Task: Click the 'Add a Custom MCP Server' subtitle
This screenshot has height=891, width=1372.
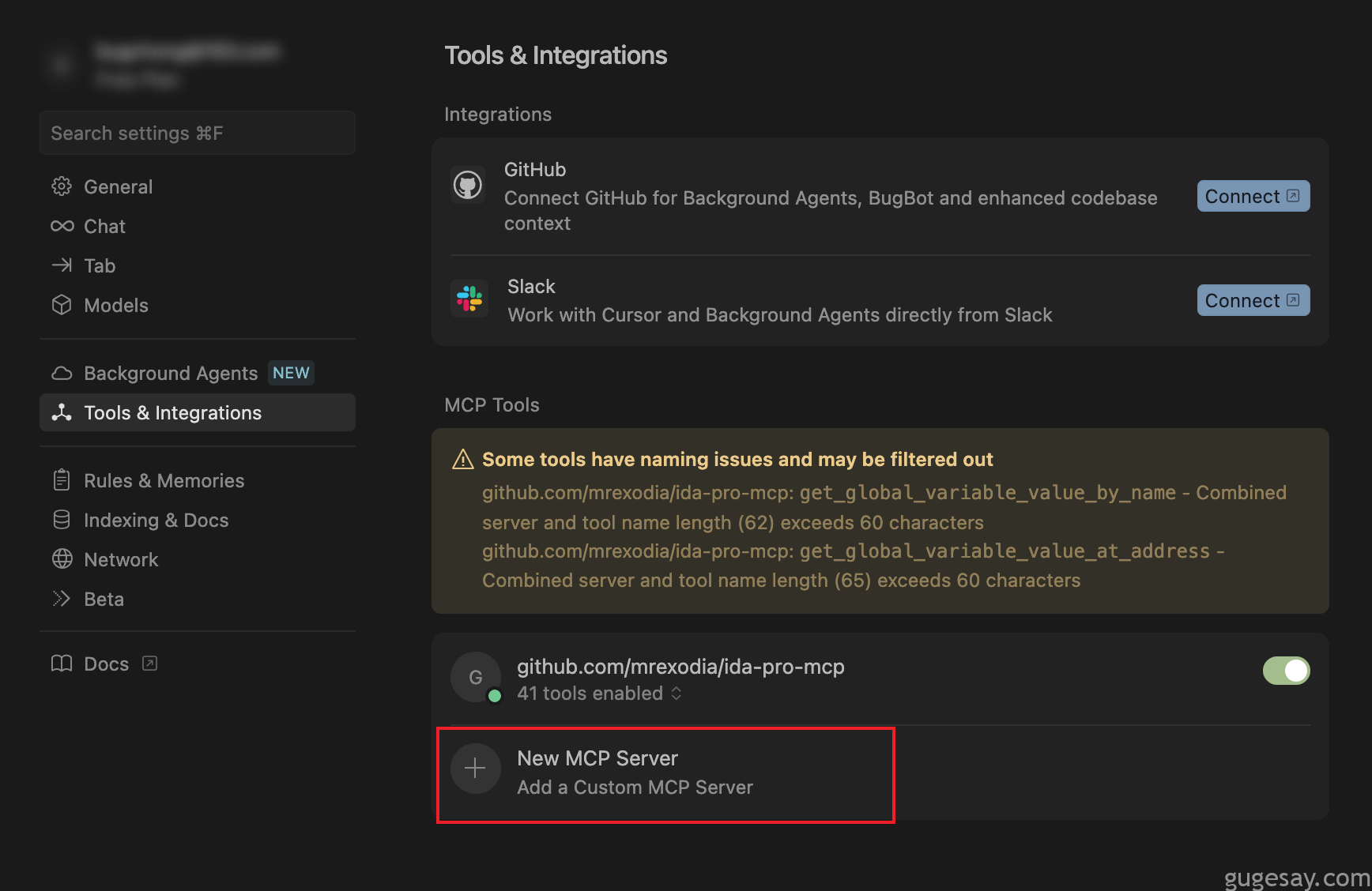Action: pyautogui.click(x=635, y=788)
